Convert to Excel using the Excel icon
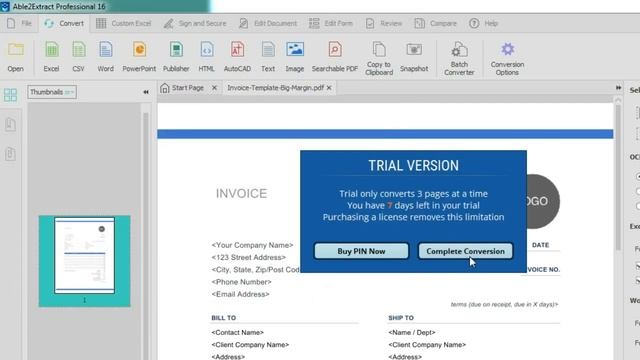The width and height of the screenshot is (640, 360). (51, 57)
